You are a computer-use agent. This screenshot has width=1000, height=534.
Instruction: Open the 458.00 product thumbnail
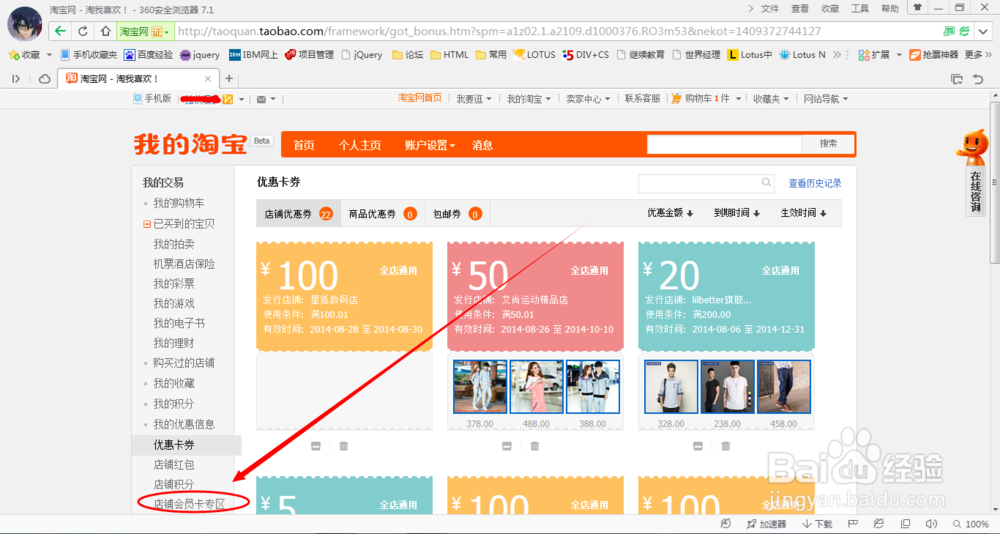tap(784, 387)
